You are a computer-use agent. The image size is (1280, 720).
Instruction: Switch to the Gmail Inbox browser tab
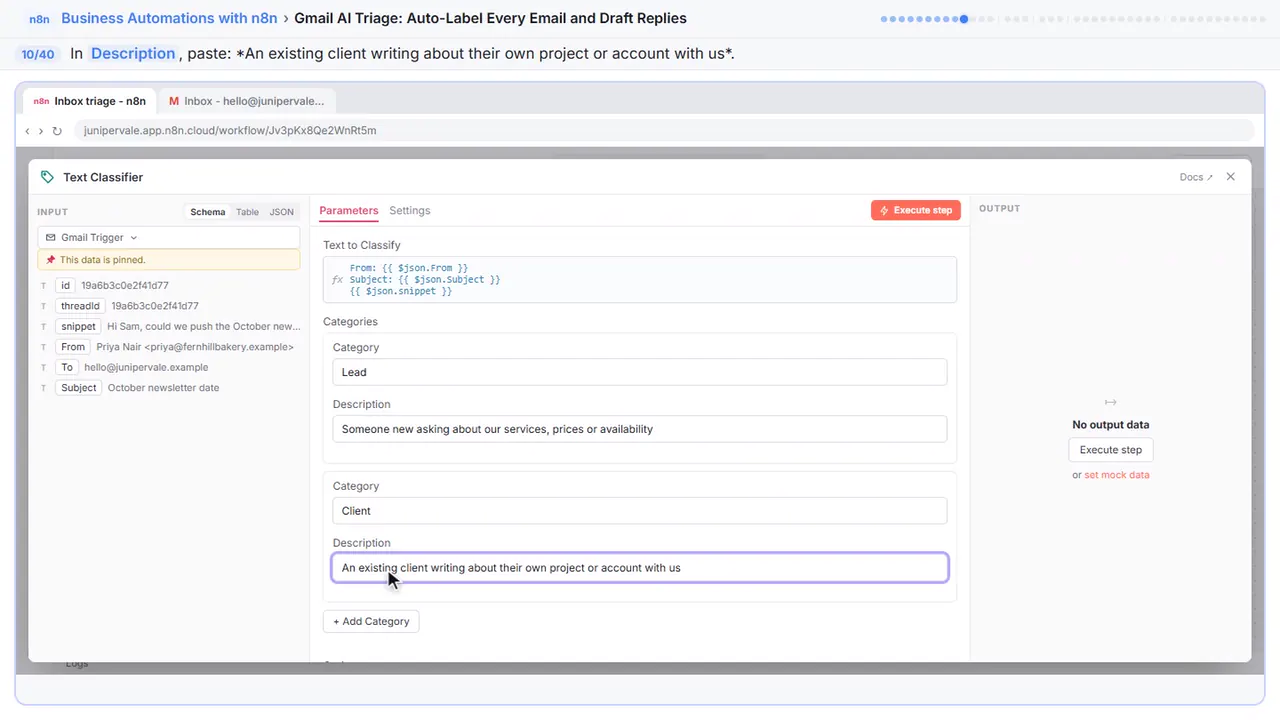246,101
